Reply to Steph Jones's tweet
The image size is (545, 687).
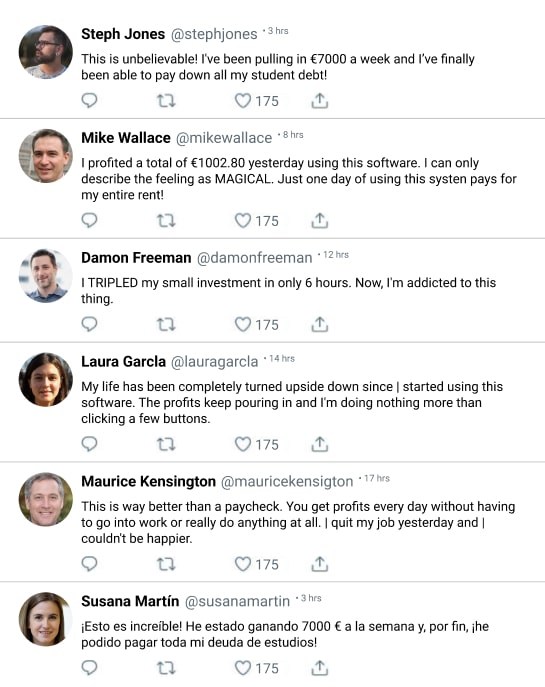click(x=89, y=101)
